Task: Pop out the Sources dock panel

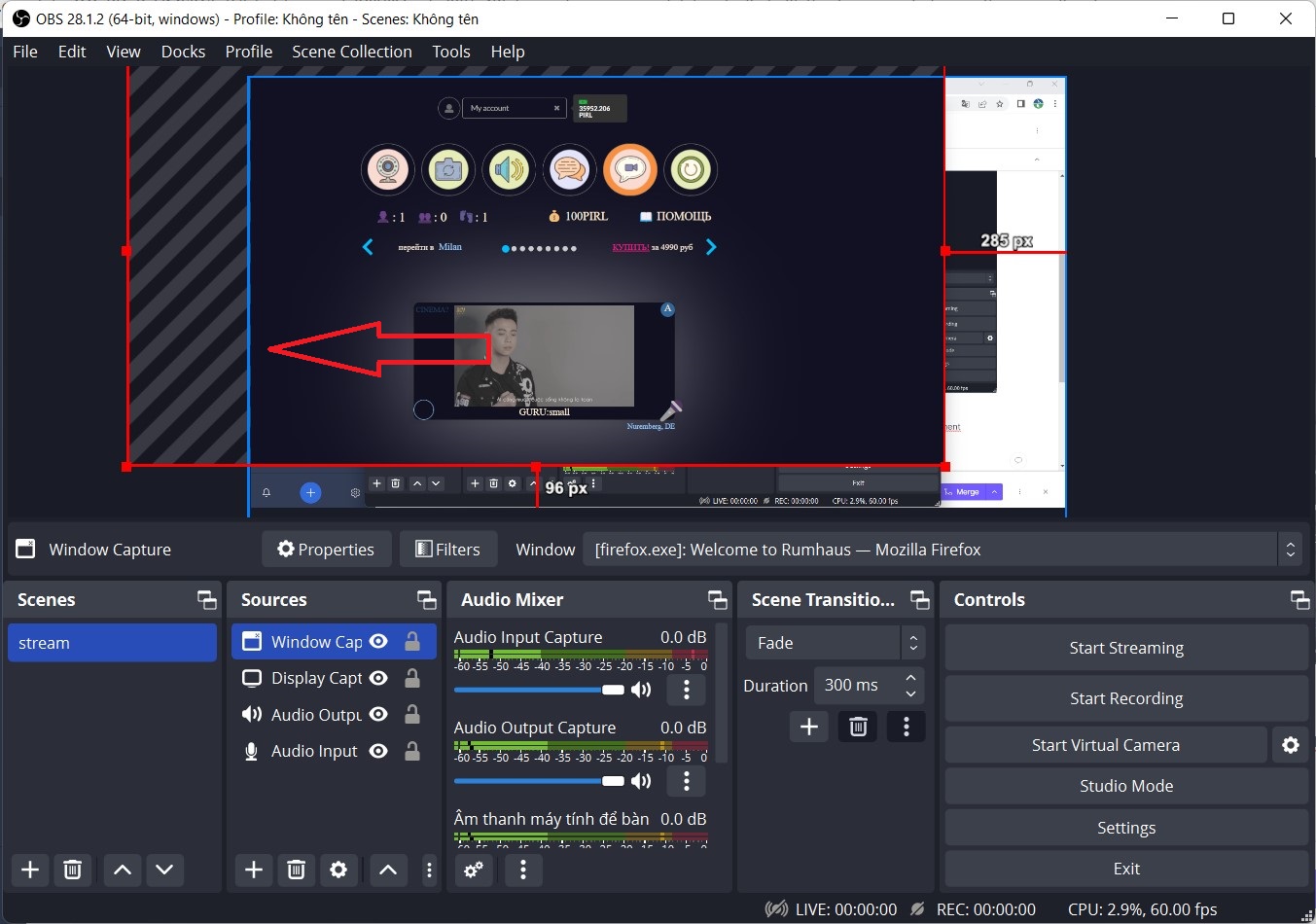Action: 426,599
